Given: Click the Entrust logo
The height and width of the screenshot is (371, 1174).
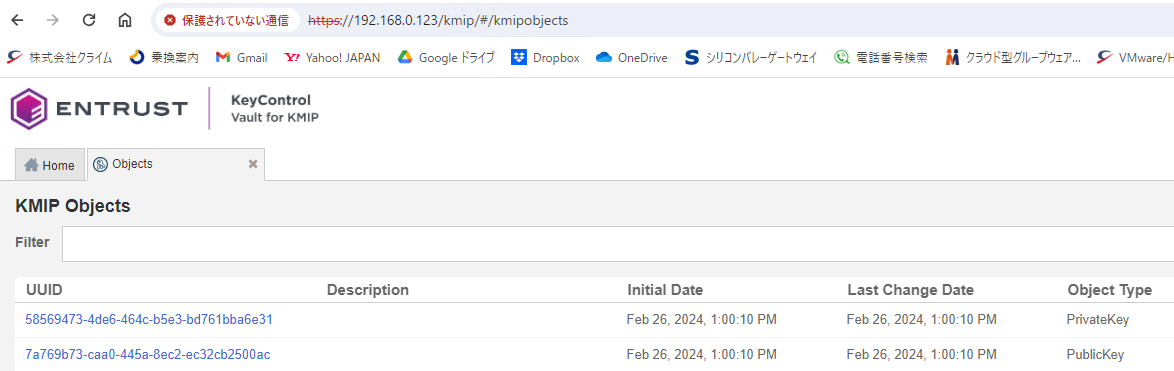Looking at the screenshot, I should (x=99, y=108).
